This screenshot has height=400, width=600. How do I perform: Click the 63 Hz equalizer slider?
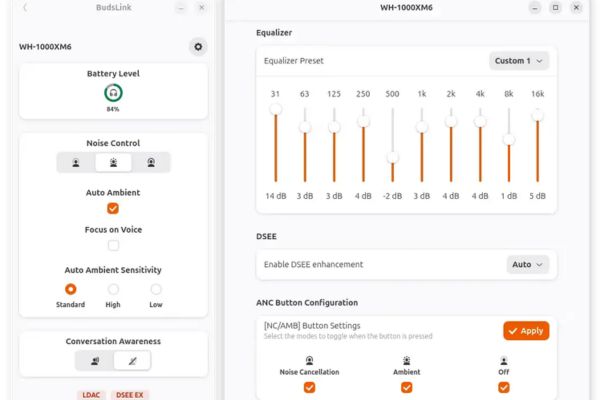pos(305,145)
